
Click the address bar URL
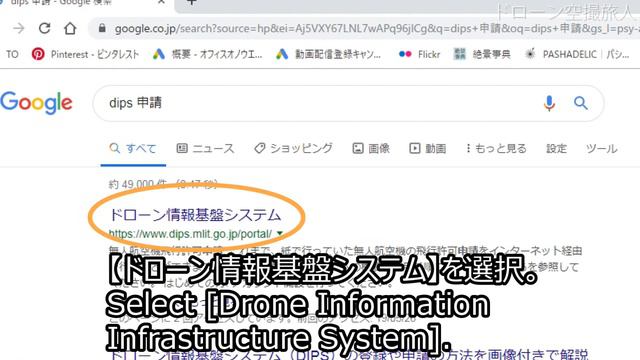tap(376, 29)
